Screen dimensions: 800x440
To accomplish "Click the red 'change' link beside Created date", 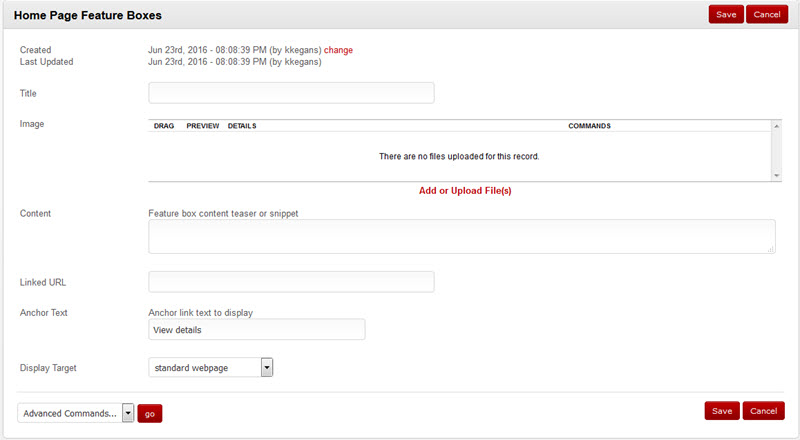I will [338, 50].
